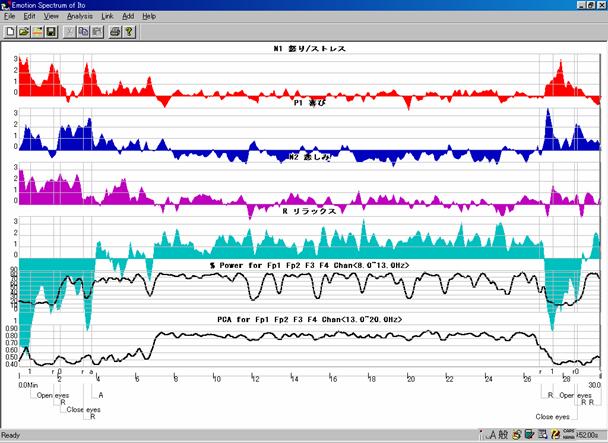Viewport: 608px width, 443px height.
Task: Click the 'A' event marker label near minute 4
Action: (x=101, y=395)
